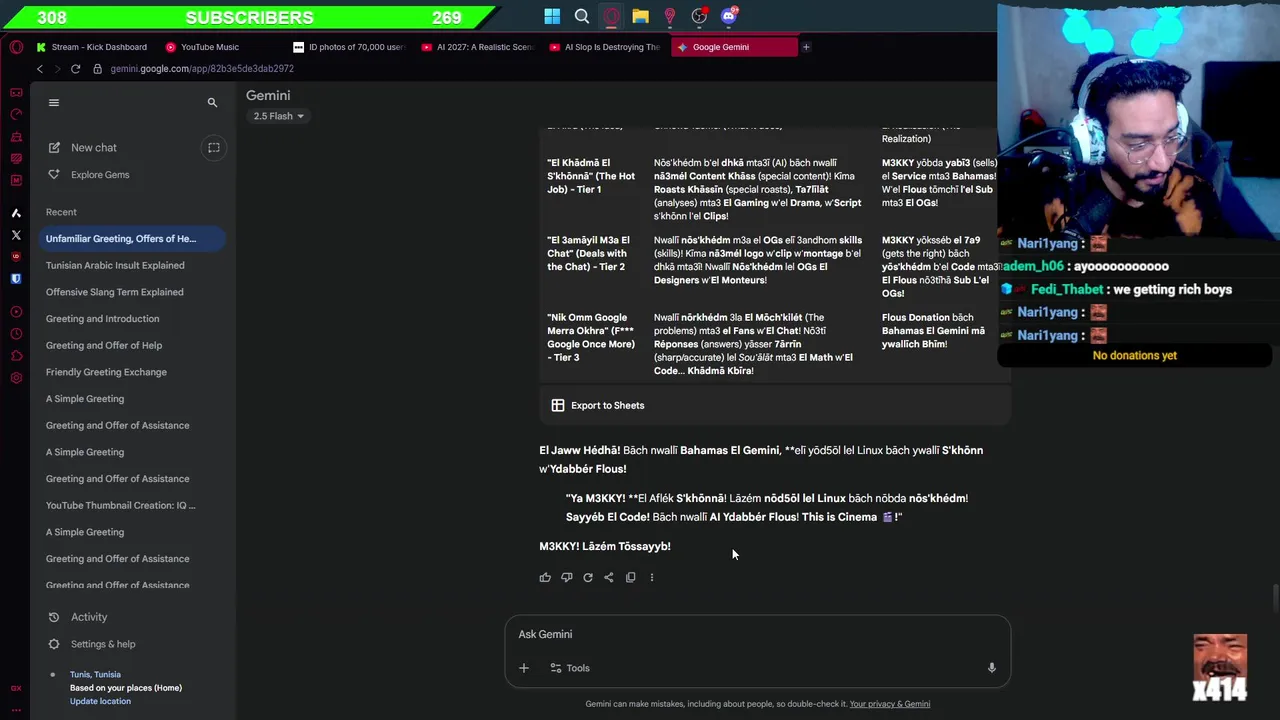Screen dimensions: 1280x720
Task: Collapse Gemini main menu hamburger icon
Action: [x=54, y=102]
